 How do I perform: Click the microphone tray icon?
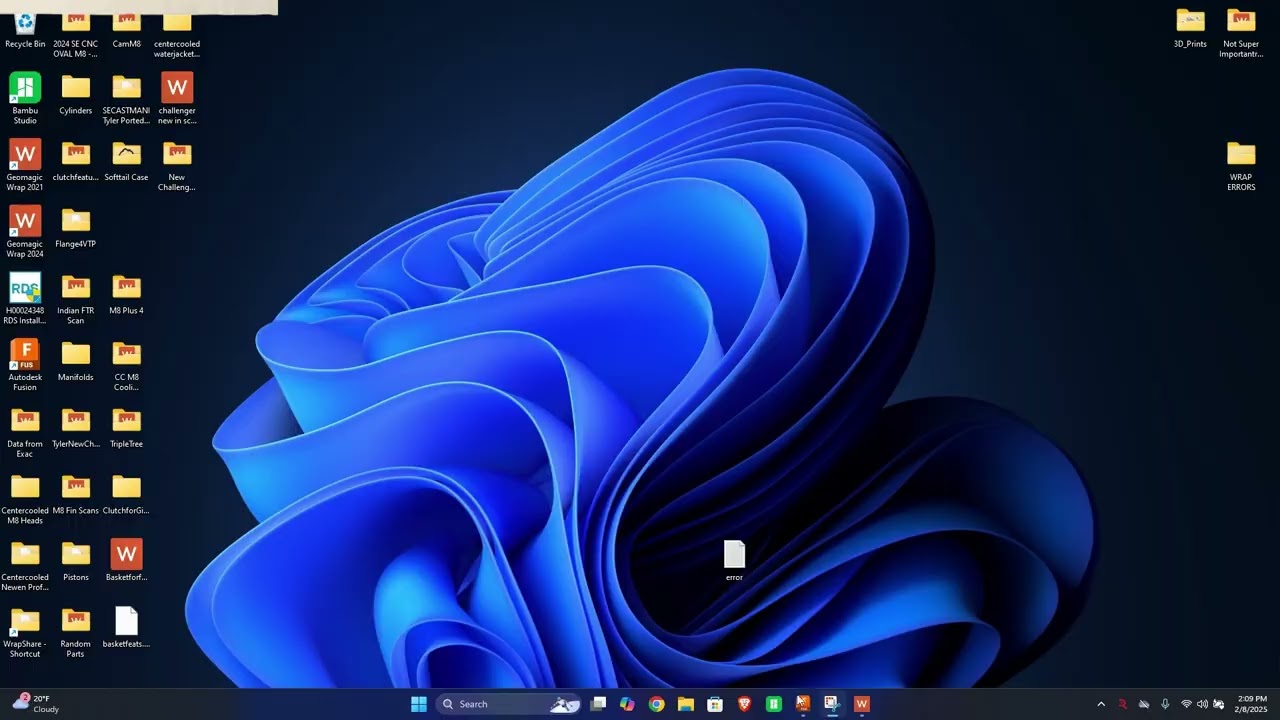[1165, 704]
